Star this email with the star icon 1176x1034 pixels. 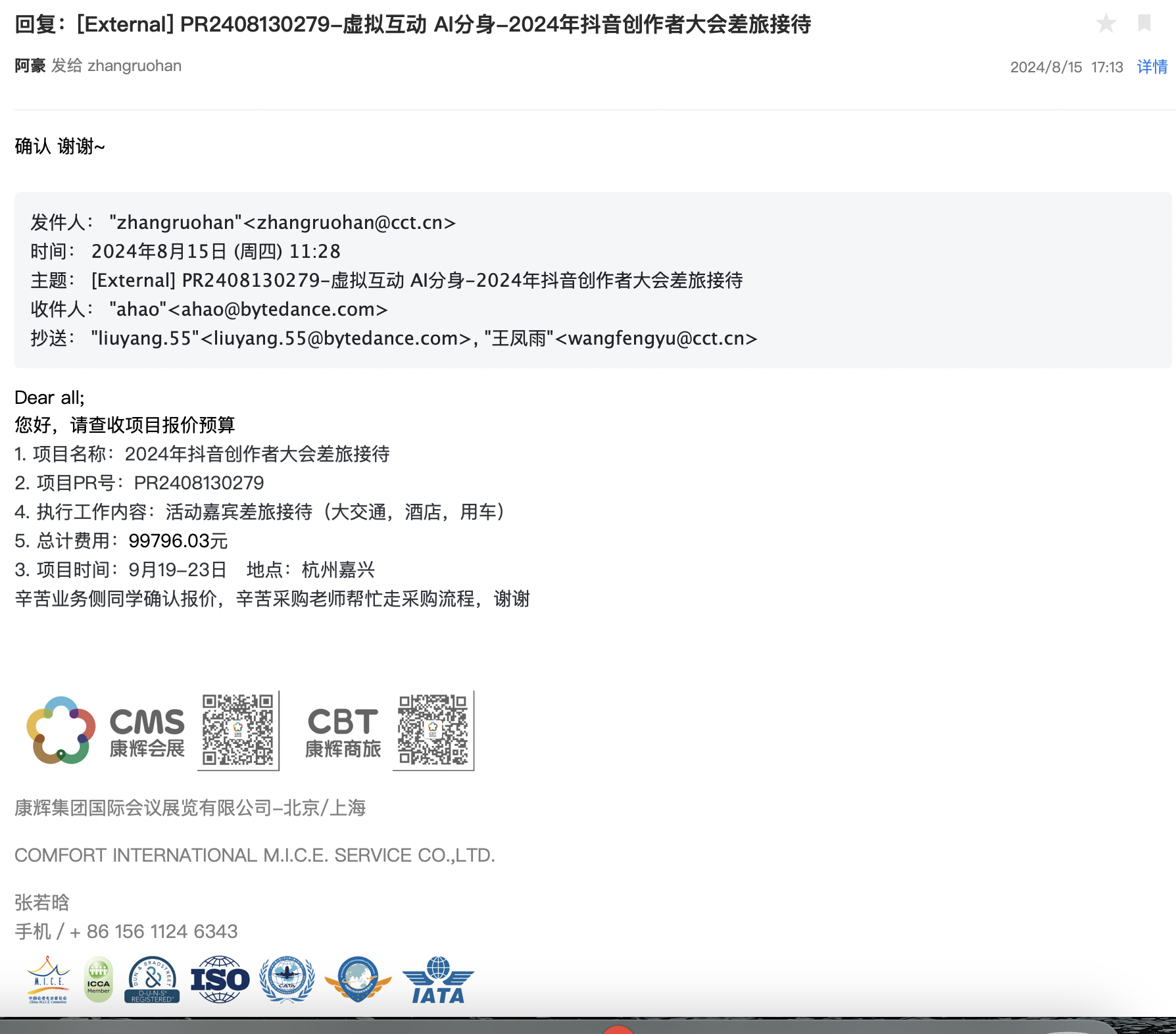pyautogui.click(x=1106, y=24)
